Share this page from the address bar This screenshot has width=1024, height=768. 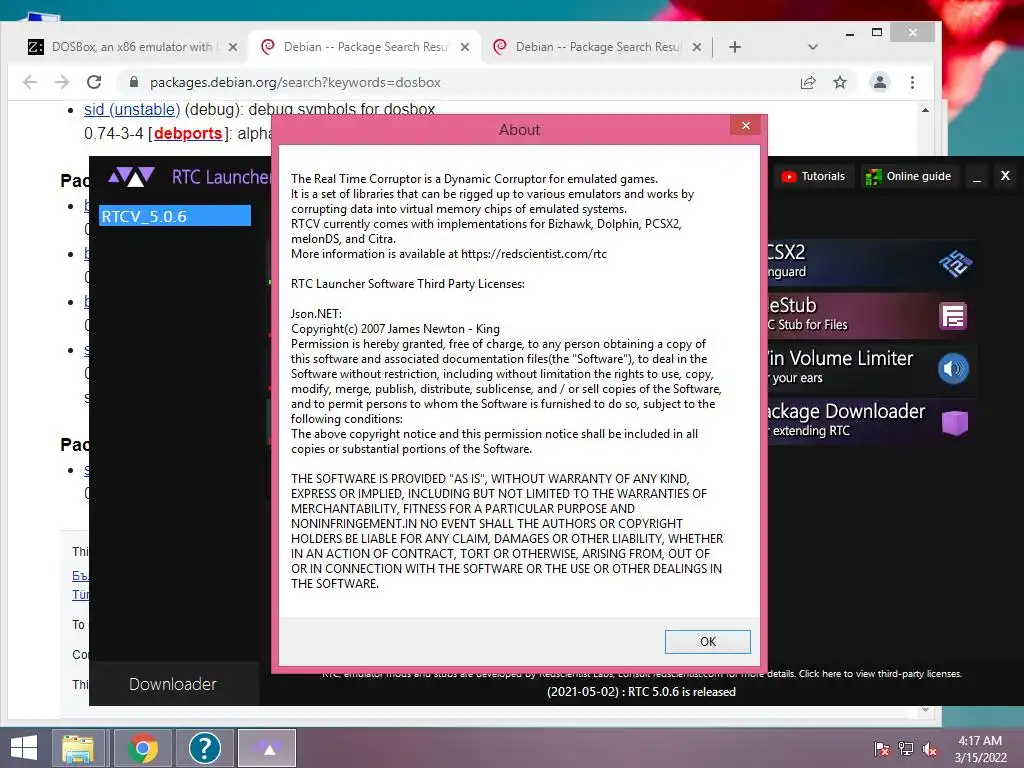[x=808, y=82]
